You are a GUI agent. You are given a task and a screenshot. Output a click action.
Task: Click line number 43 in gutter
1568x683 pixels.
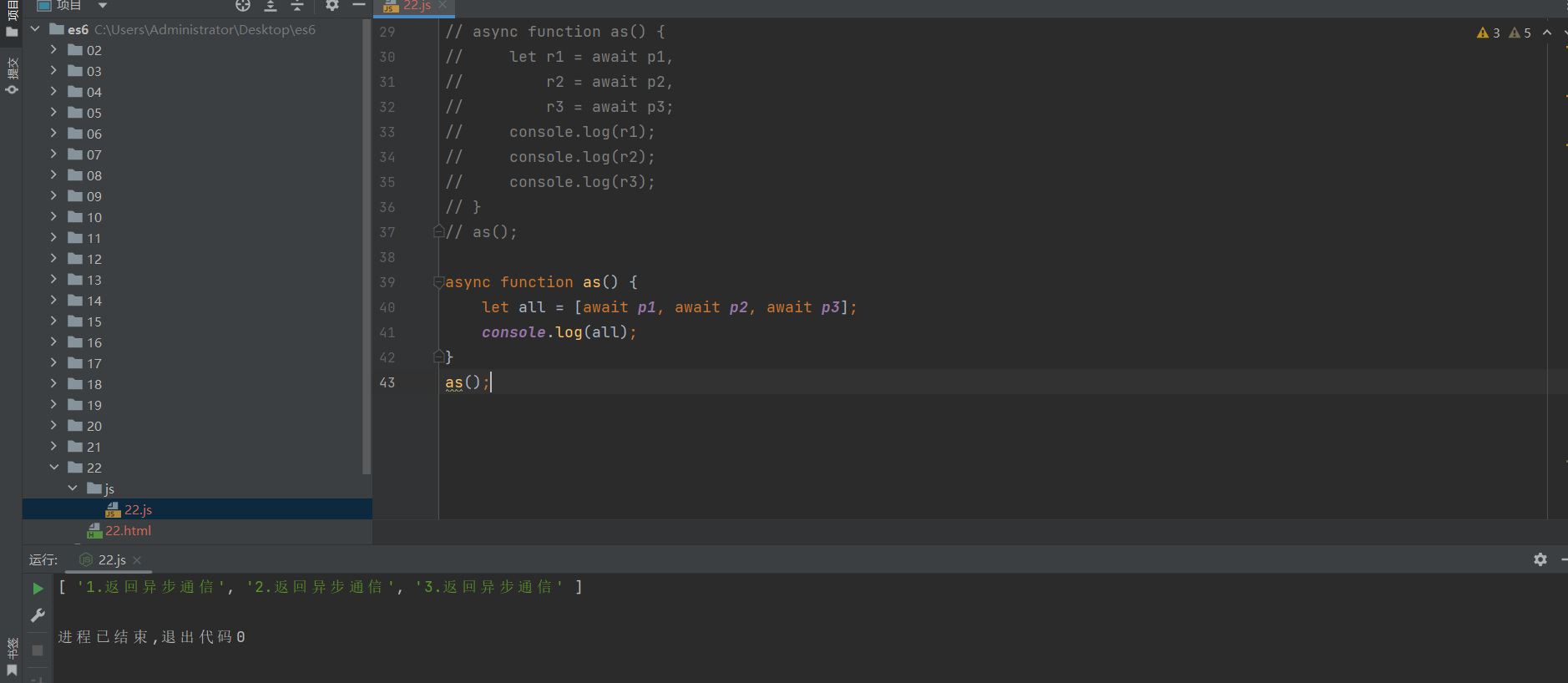(387, 382)
